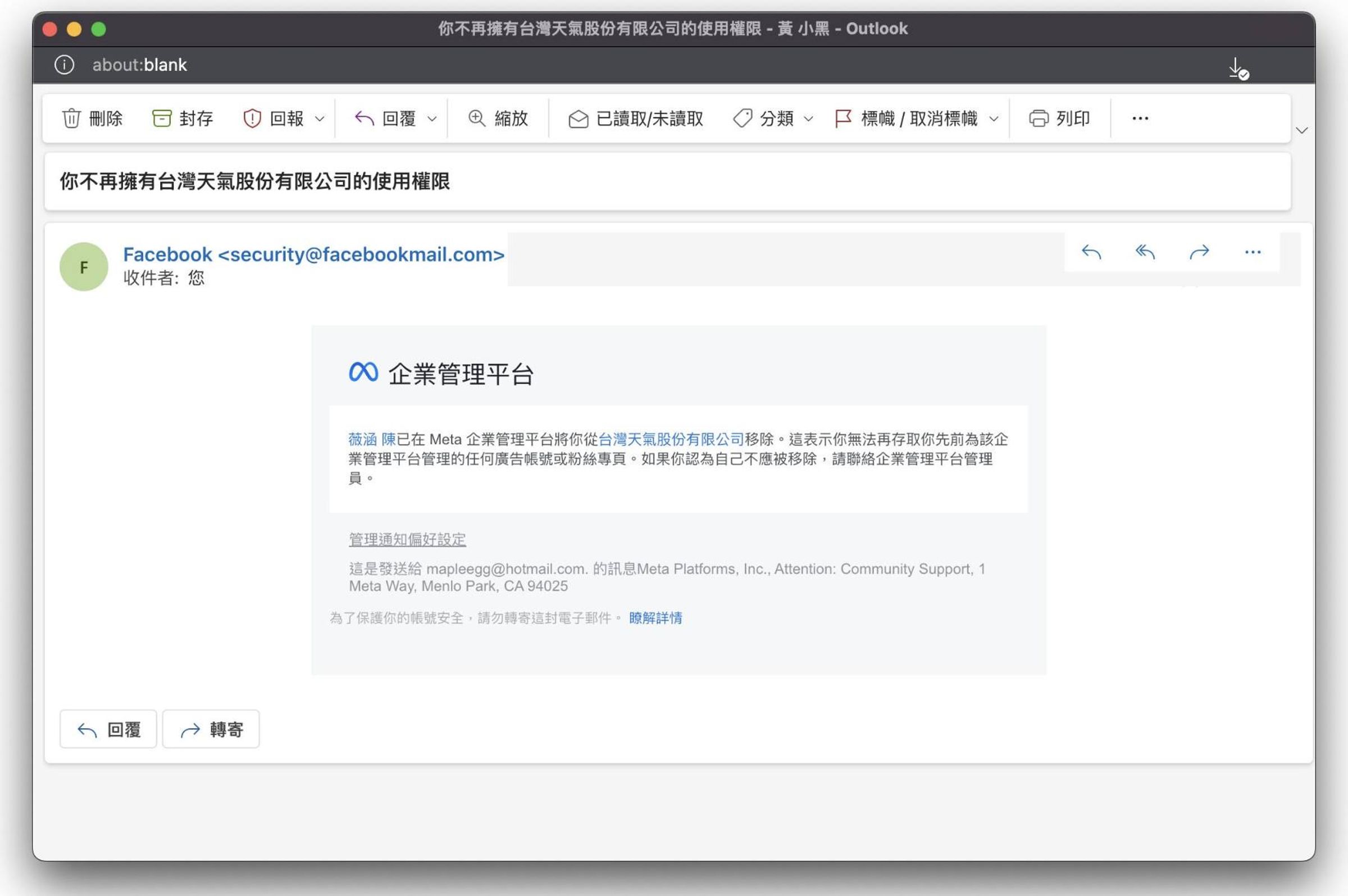
Task: Open the 標幟 / 取消標幟 dropdown arrow
Action: coord(994,119)
